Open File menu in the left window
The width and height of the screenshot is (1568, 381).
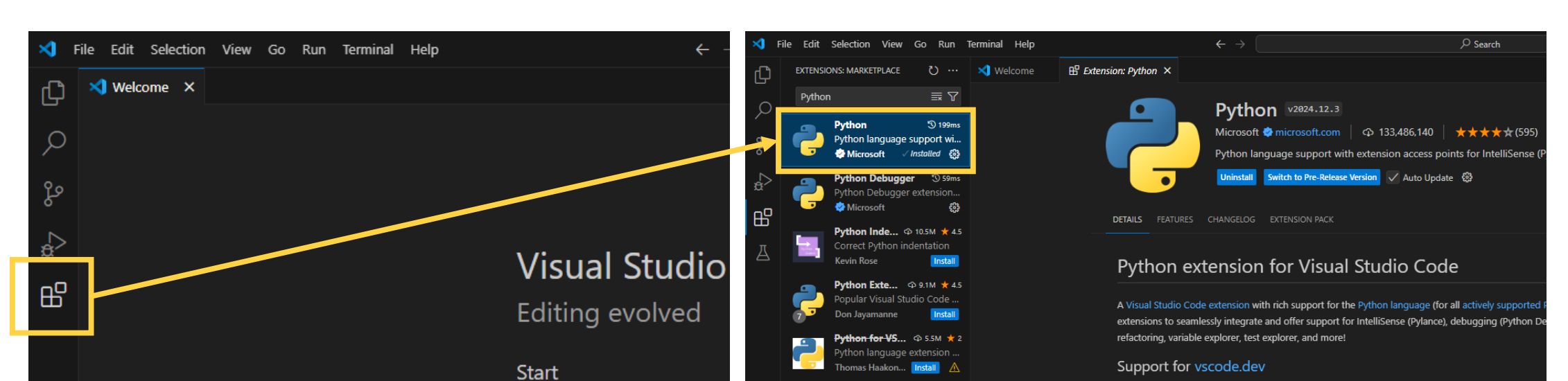pyautogui.click(x=84, y=49)
